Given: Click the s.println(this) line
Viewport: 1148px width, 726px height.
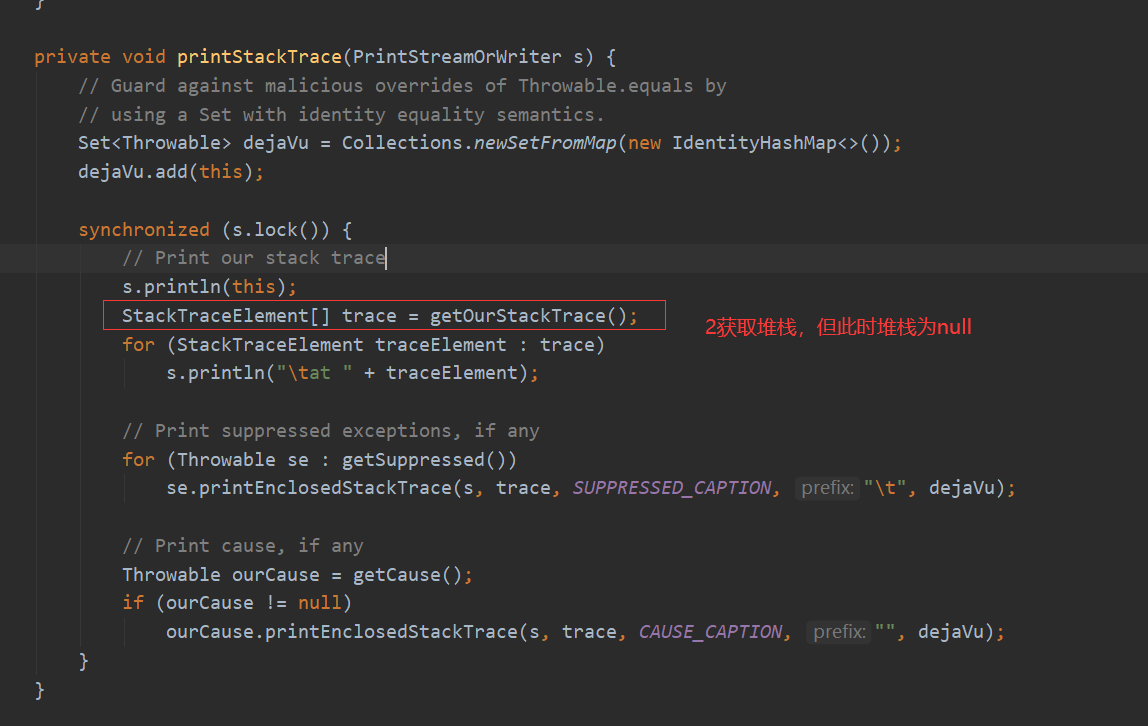Looking at the screenshot, I should coord(209,287).
